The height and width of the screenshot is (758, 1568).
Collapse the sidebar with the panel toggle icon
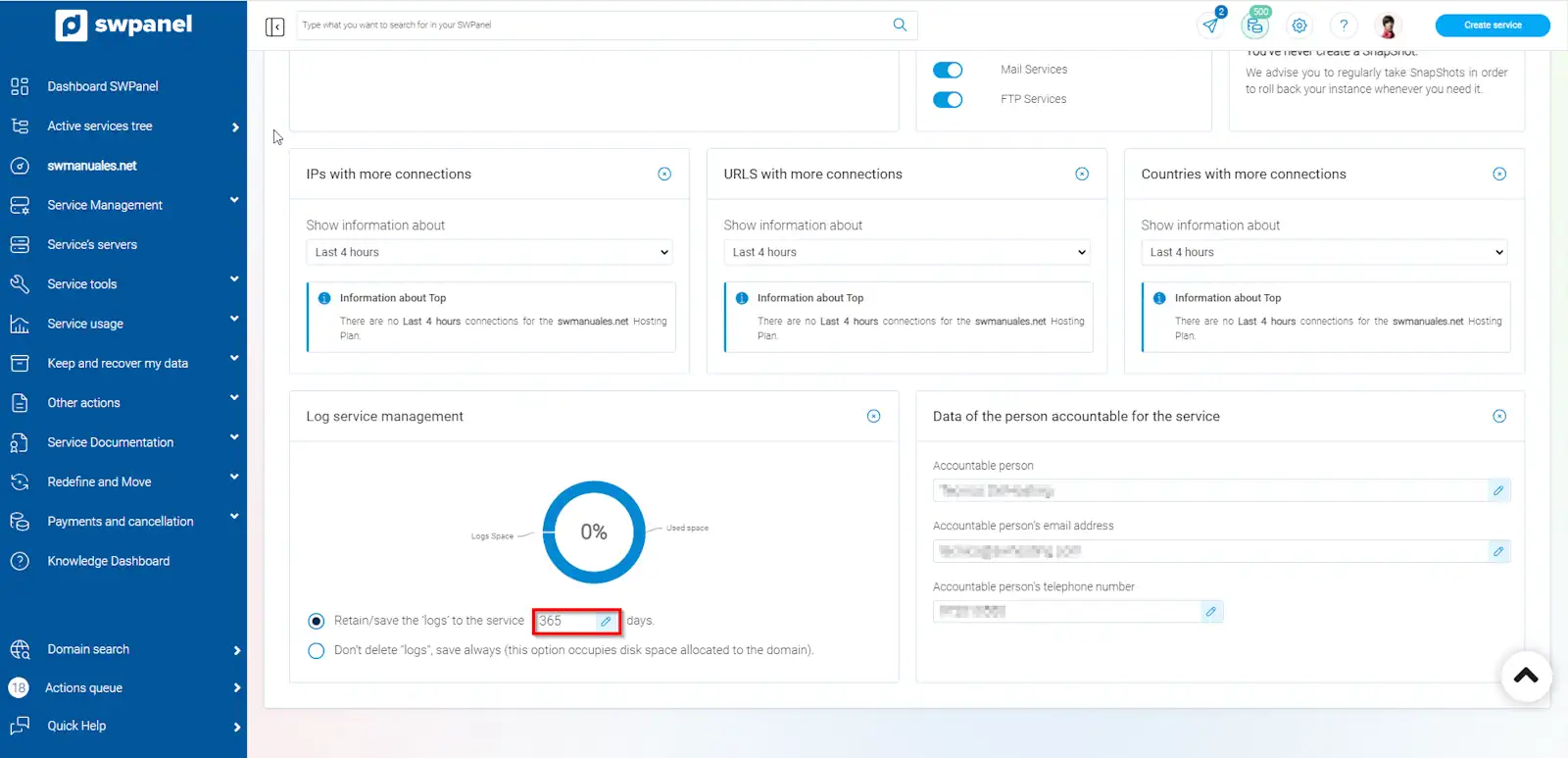tap(274, 26)
